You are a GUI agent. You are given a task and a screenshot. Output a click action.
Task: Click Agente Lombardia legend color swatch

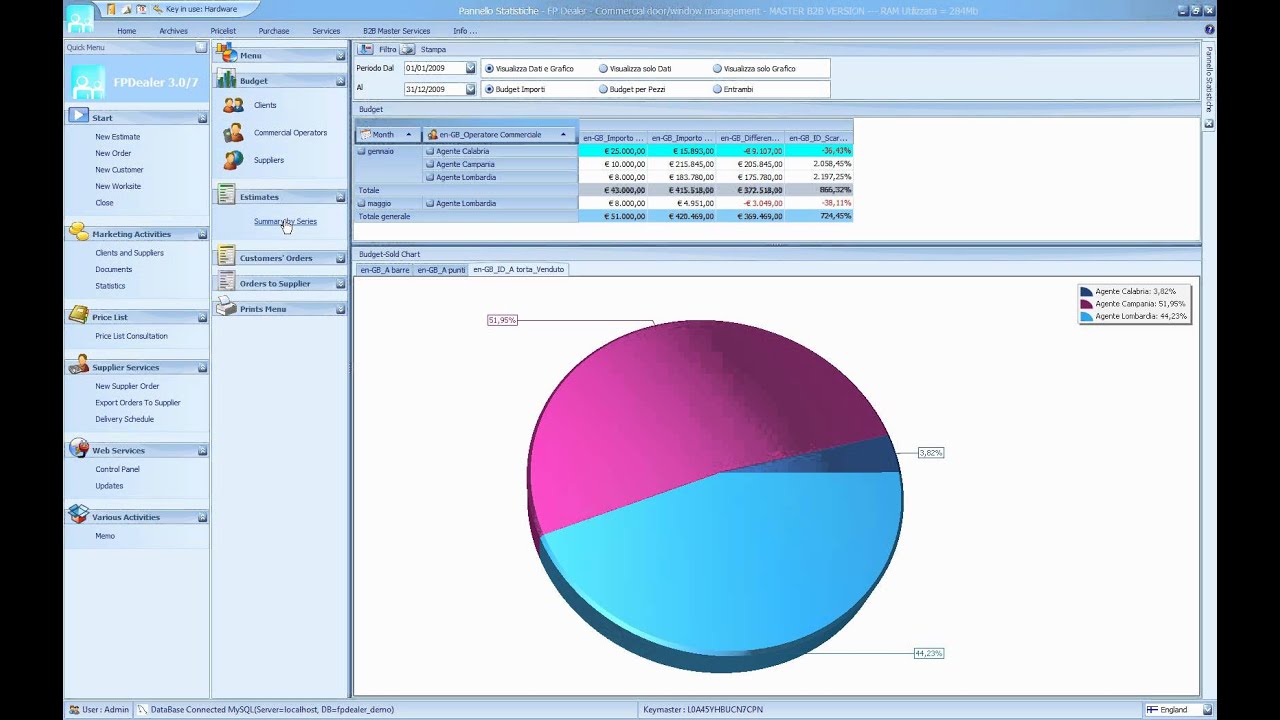click(1086, 316)
